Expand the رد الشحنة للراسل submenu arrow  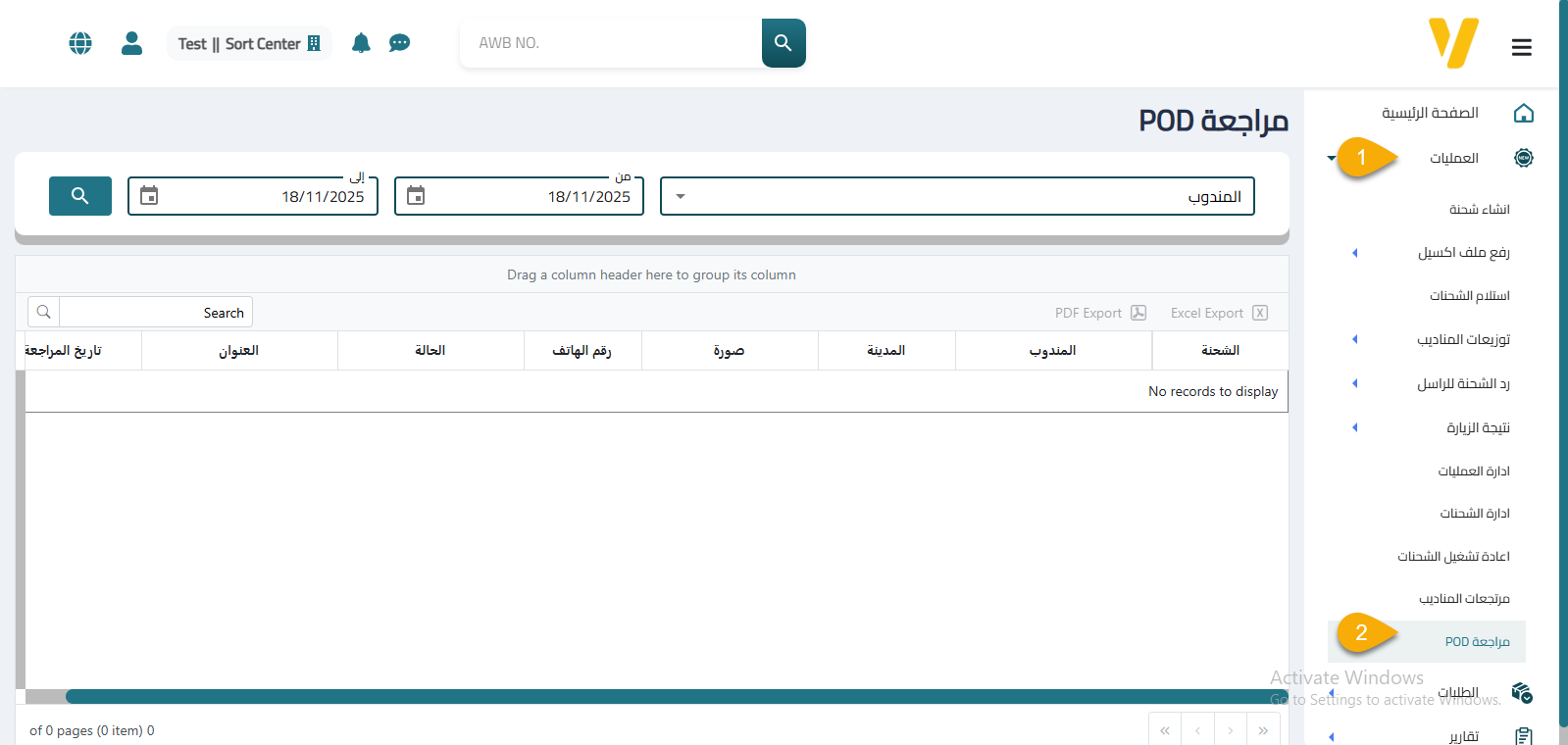point(1355,383)
